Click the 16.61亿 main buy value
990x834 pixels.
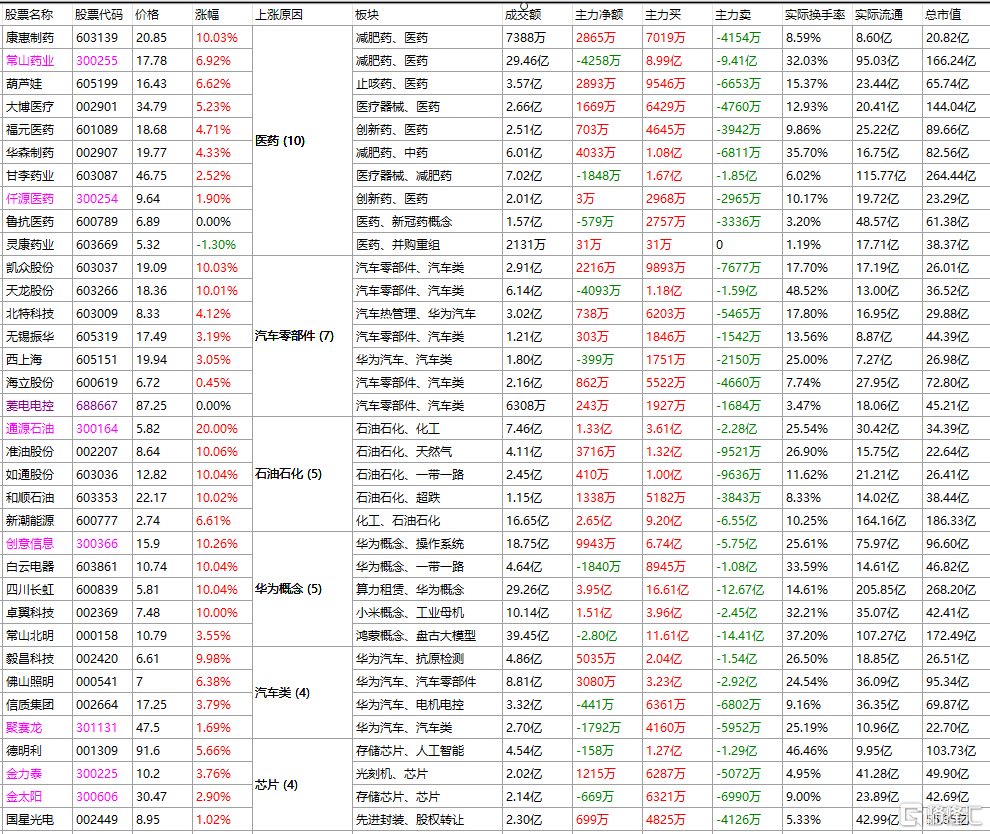point(667,590)
